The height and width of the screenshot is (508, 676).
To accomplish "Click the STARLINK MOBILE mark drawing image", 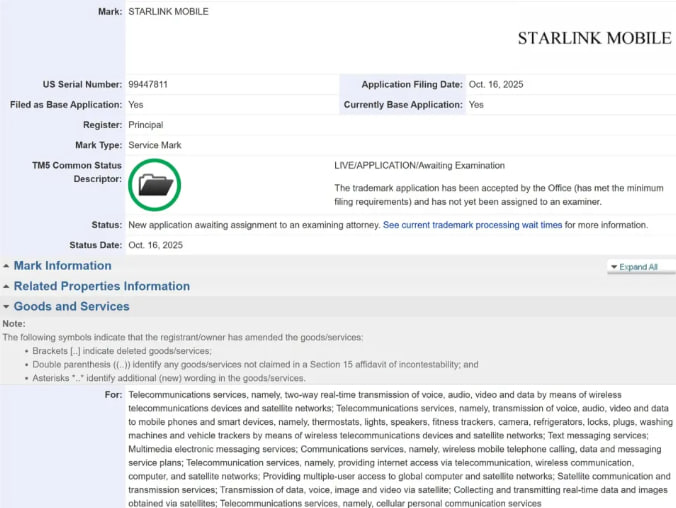I will click(x=595, y=38).
